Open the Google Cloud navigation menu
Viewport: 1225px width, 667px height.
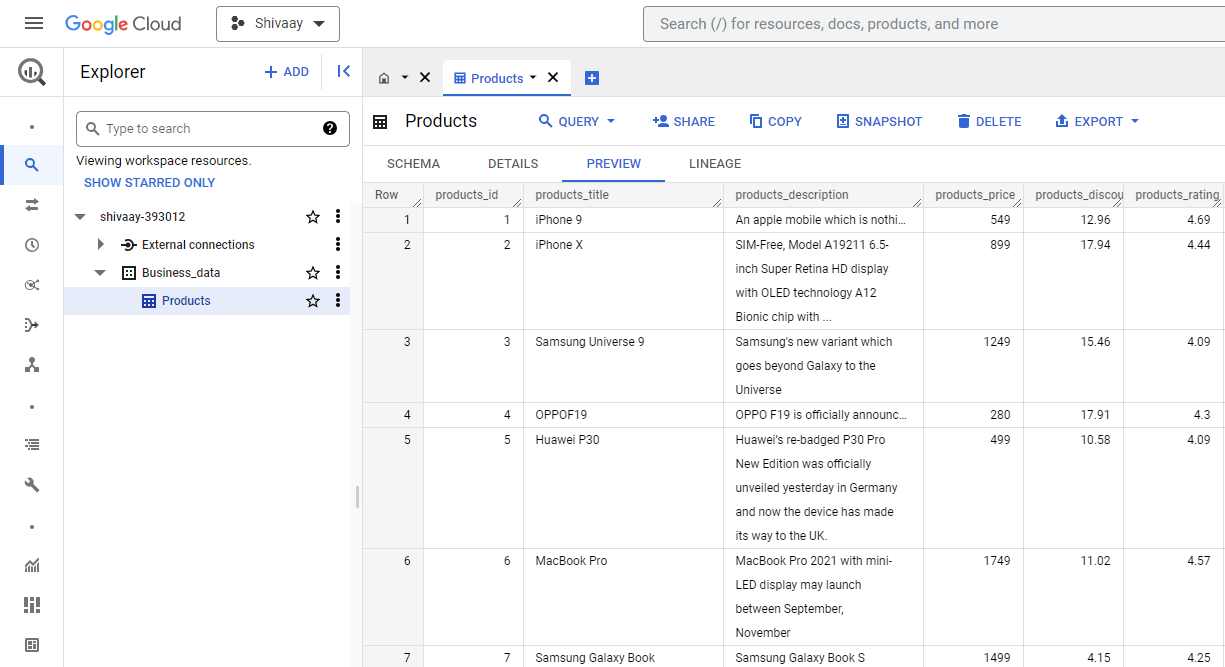point(33,23)
